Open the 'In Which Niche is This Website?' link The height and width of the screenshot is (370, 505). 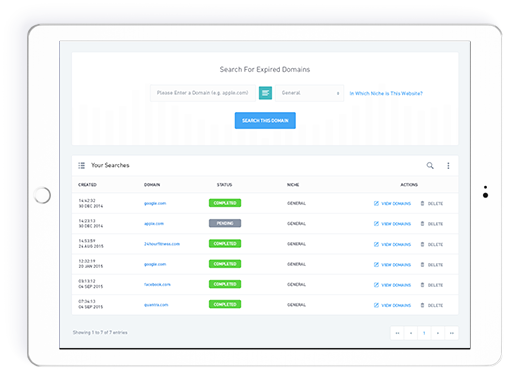[386, 93]
